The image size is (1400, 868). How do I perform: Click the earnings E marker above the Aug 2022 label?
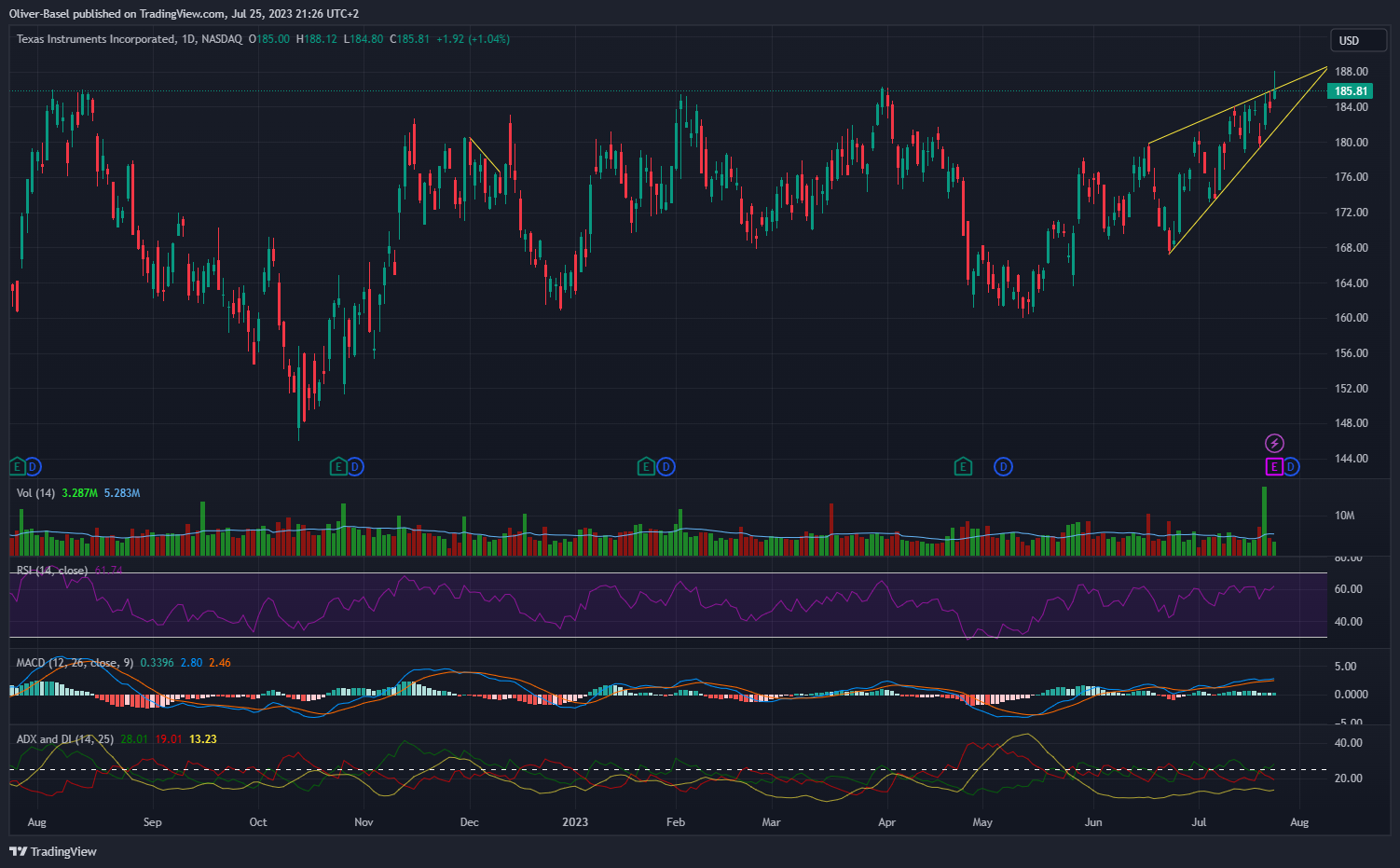pyautogui.click(x=17, y=466)
